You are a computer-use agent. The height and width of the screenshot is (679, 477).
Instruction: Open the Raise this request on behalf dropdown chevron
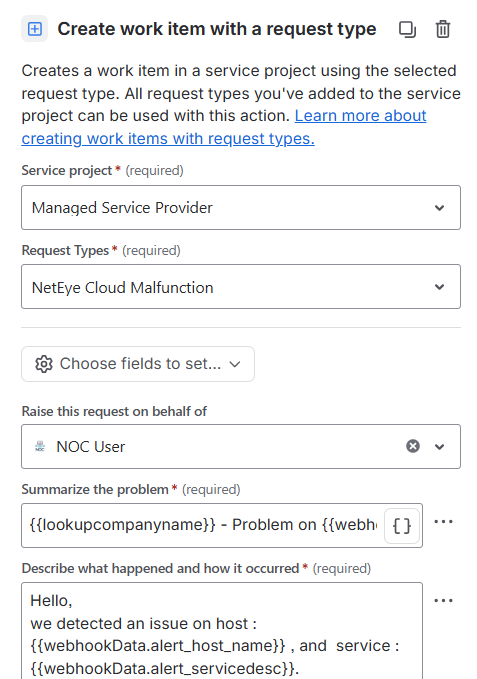[439, 446]
